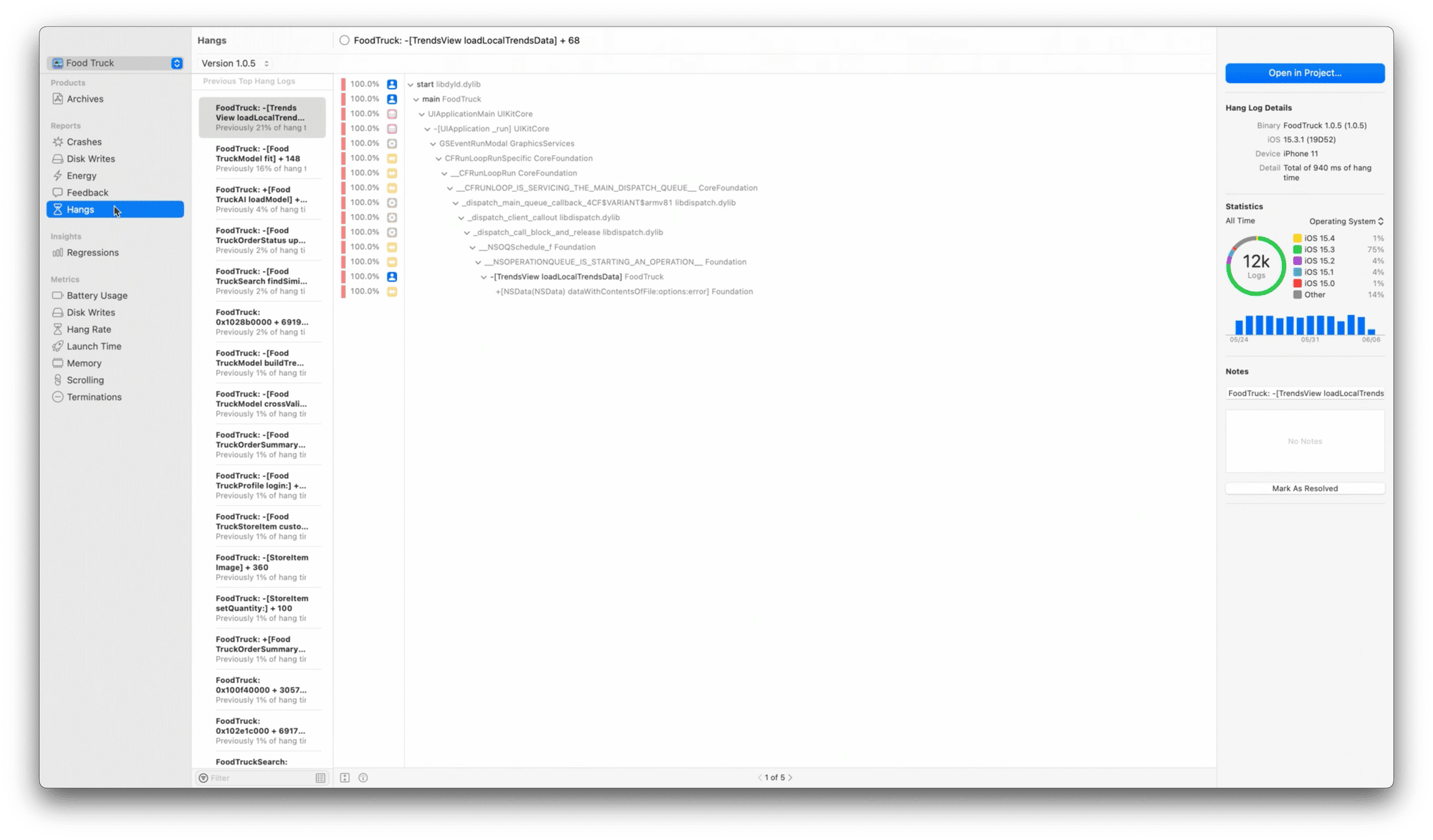The width and height of the screenshot is (1433, 840).
Task: Click the Regressions insights icon
Action: point(58,252)
